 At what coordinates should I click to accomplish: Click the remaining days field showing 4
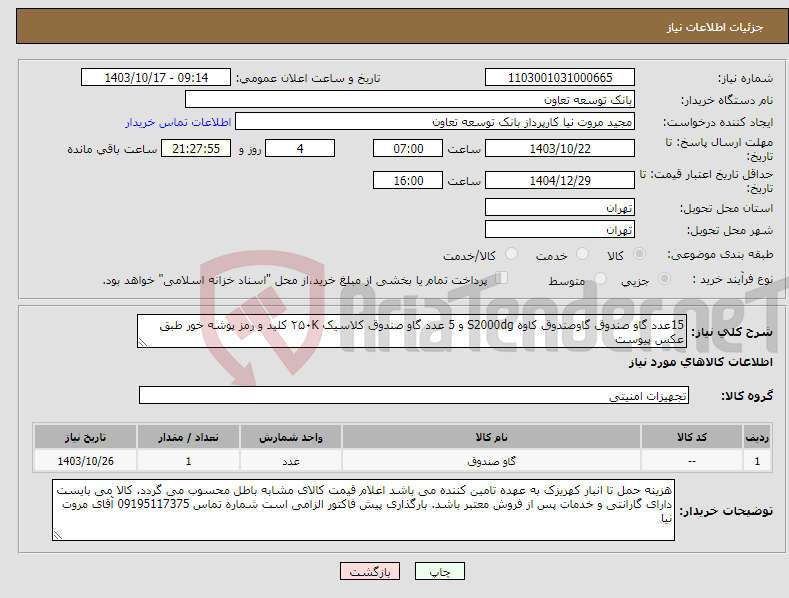click(300, 148)
